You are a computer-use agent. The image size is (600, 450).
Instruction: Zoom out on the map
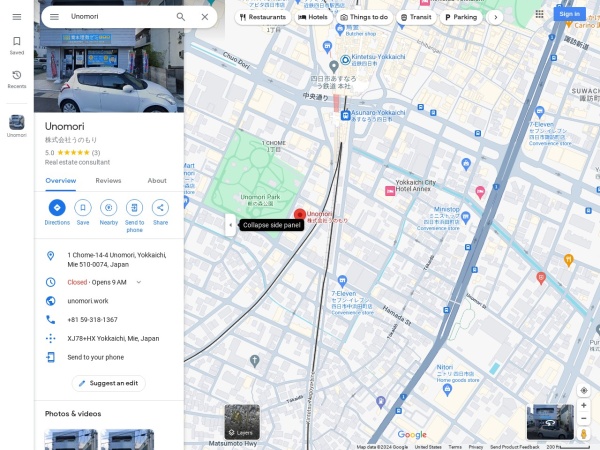[584, 419]
